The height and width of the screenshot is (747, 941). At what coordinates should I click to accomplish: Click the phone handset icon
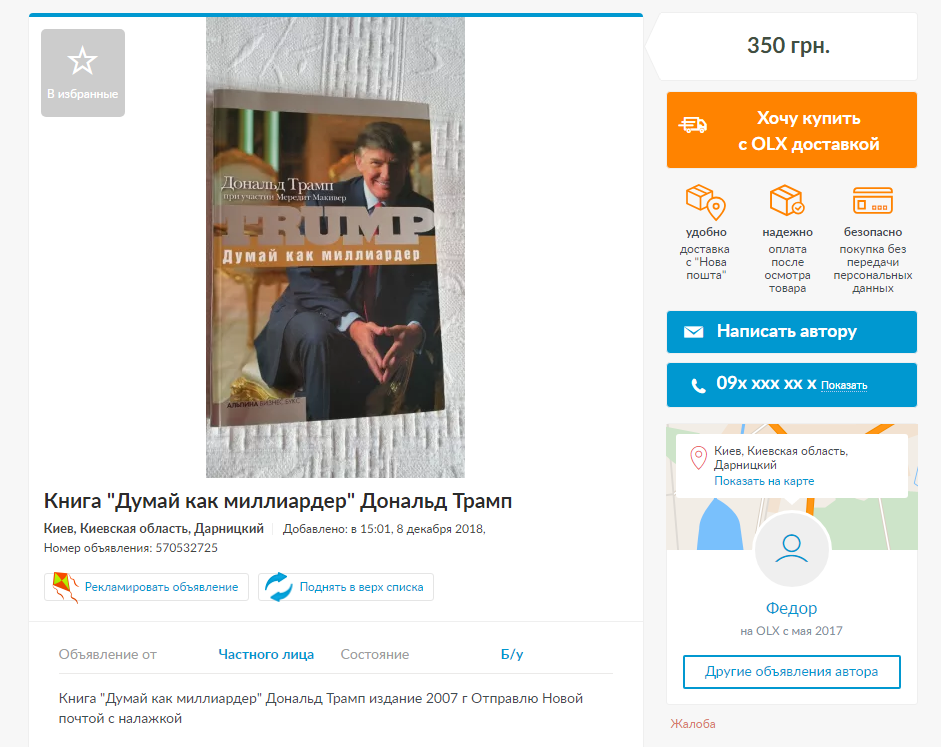click(x=698, y=385)
